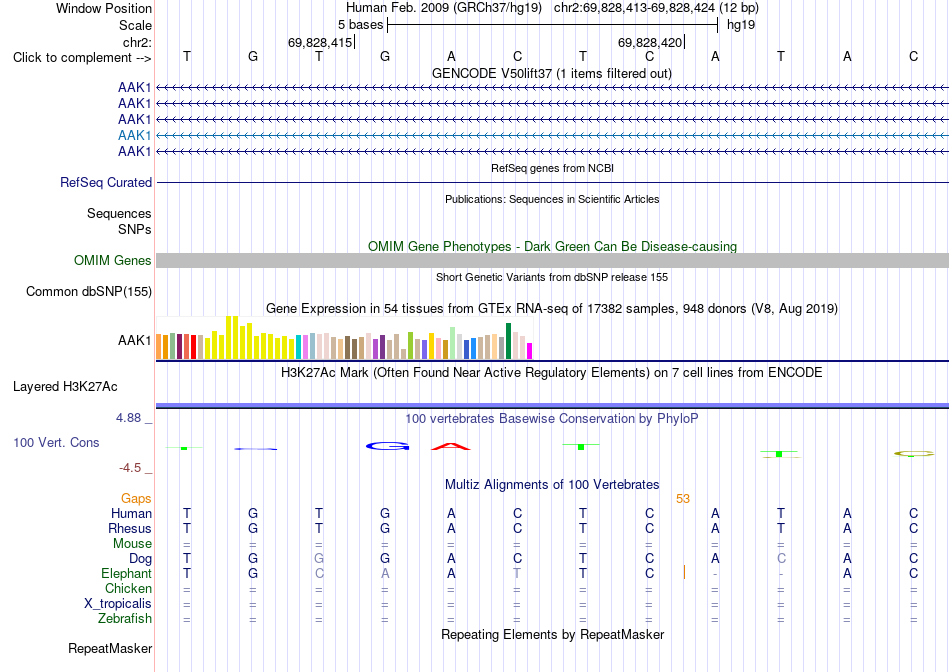950x672 pixels.
Task: Click the gray OMIM Genes bar
Action: tap(552, 261)
